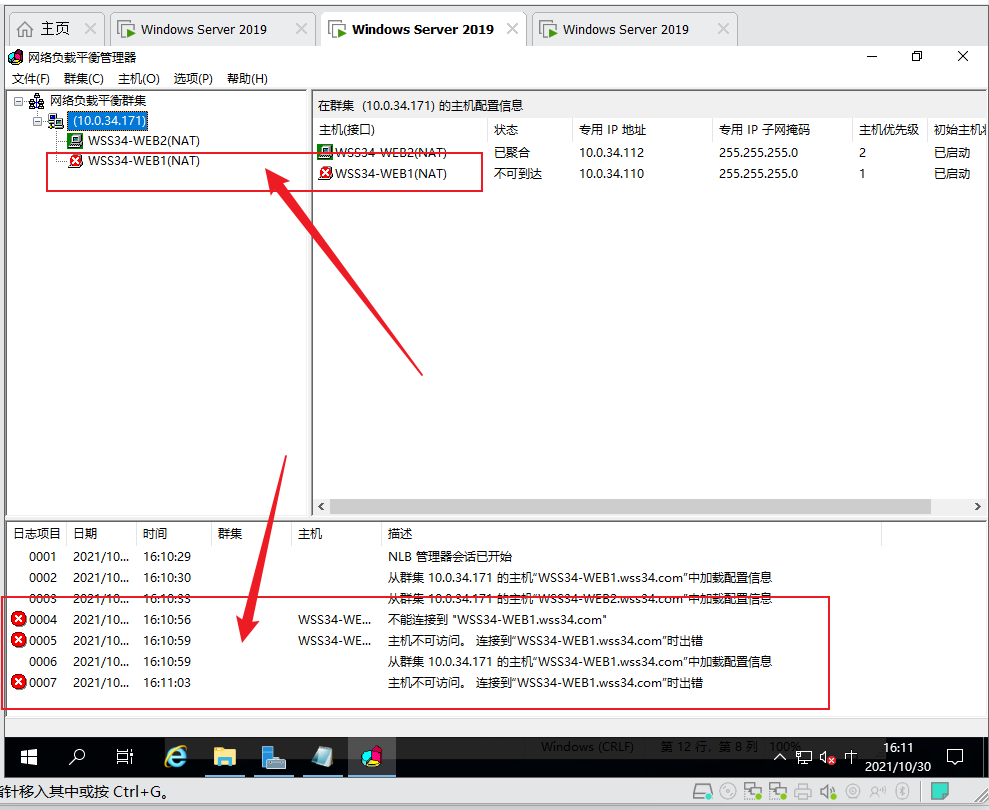The height and width of the screenshot is (810, 989).
Task: Click the muted volume tray icon
Action: click(x=828, y=757)
